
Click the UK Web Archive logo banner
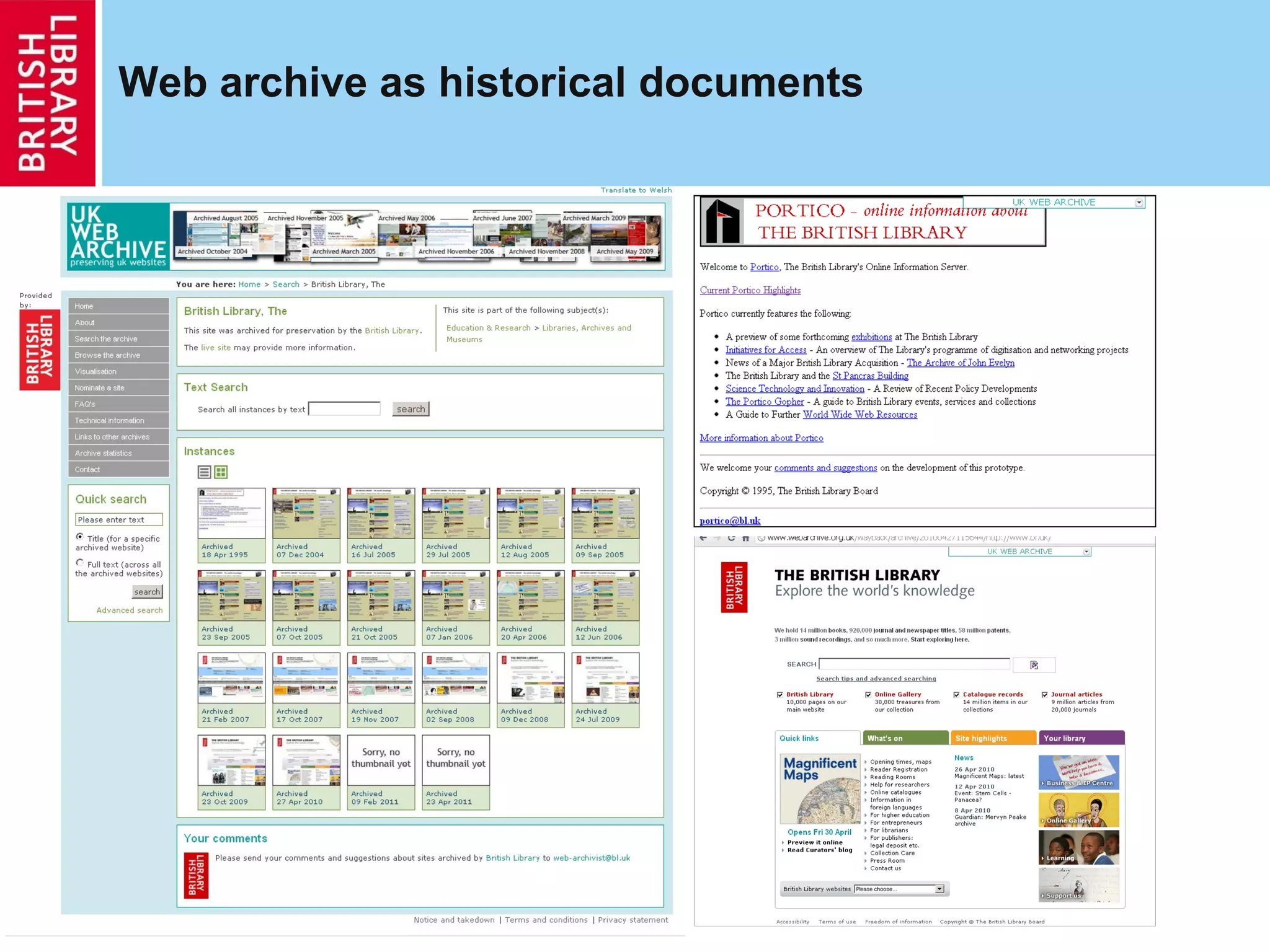(x=118, y=236)
